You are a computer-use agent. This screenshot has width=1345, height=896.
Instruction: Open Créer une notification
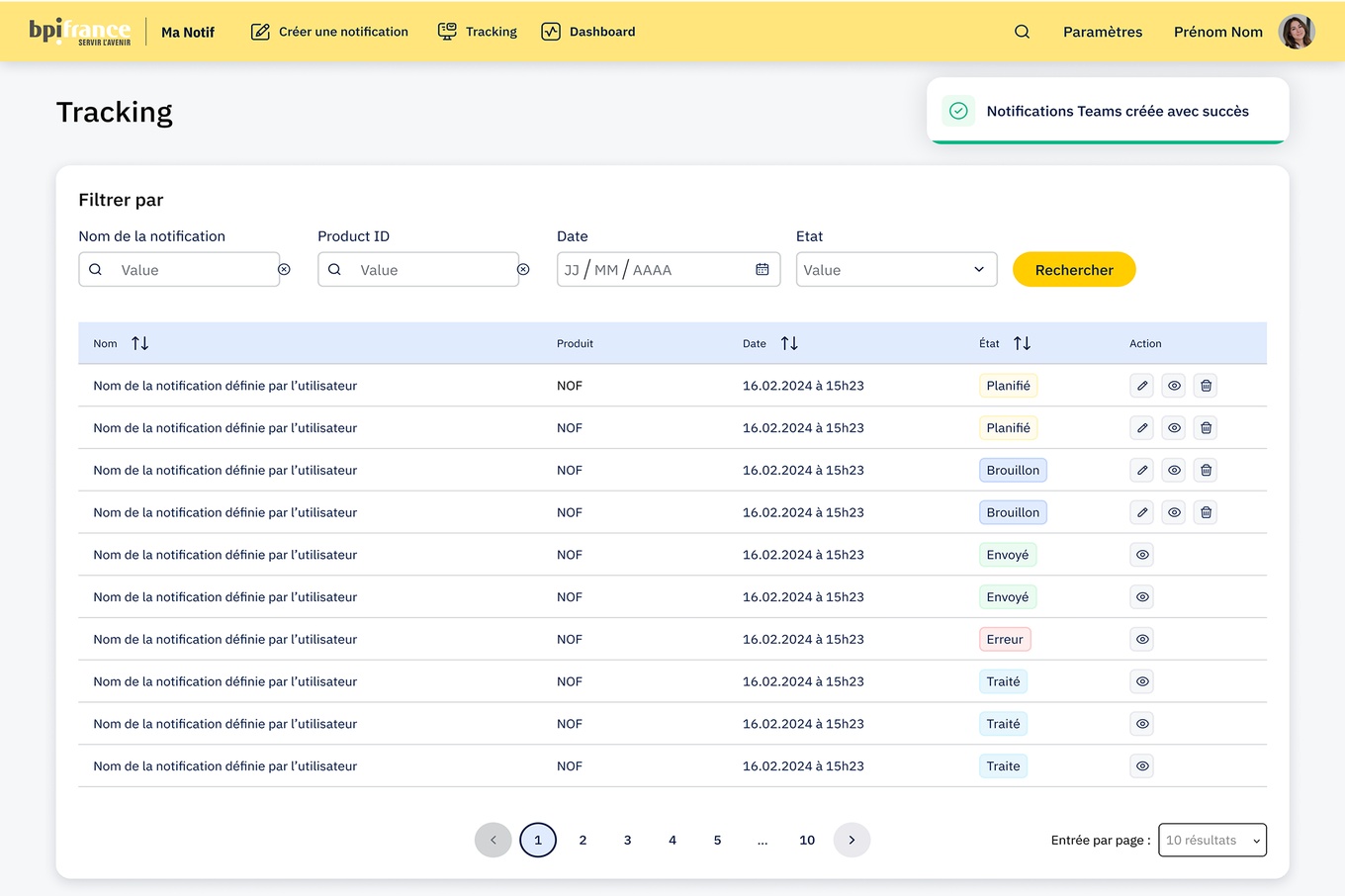pos(329,32)
